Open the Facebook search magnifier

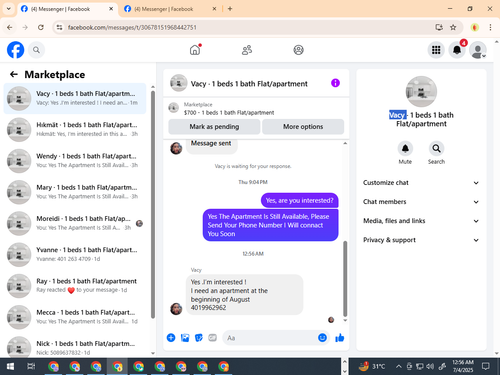pyautogui.click(x=36, y=50)
